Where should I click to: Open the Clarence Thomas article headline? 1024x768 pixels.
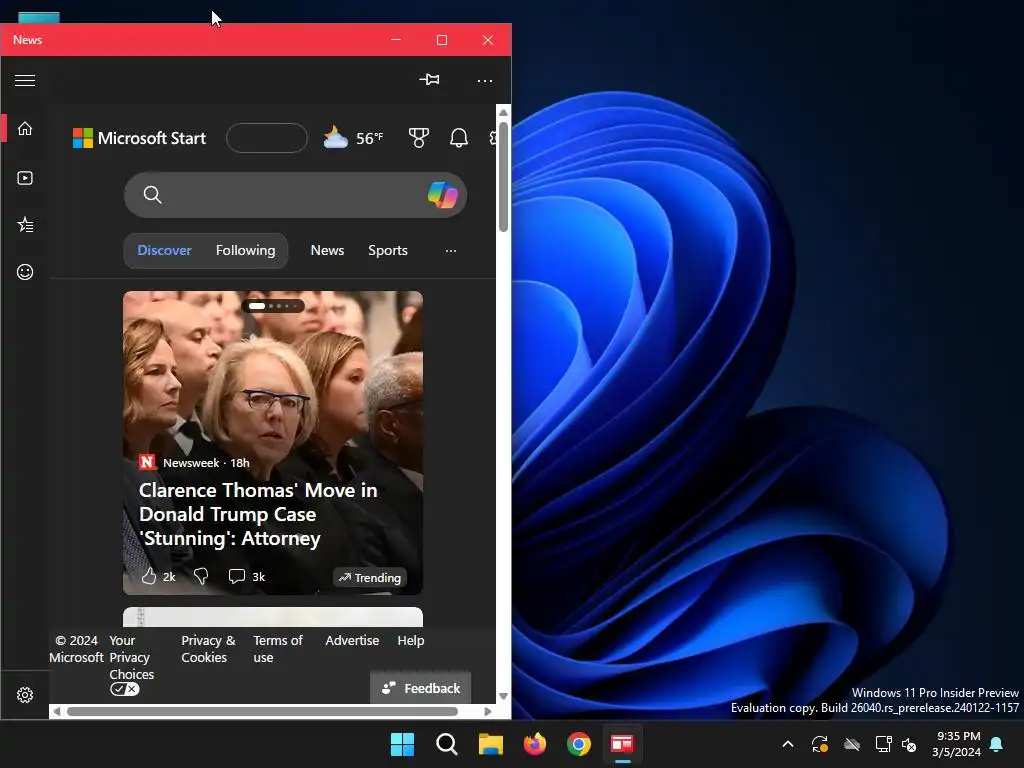tap(258, 514)
